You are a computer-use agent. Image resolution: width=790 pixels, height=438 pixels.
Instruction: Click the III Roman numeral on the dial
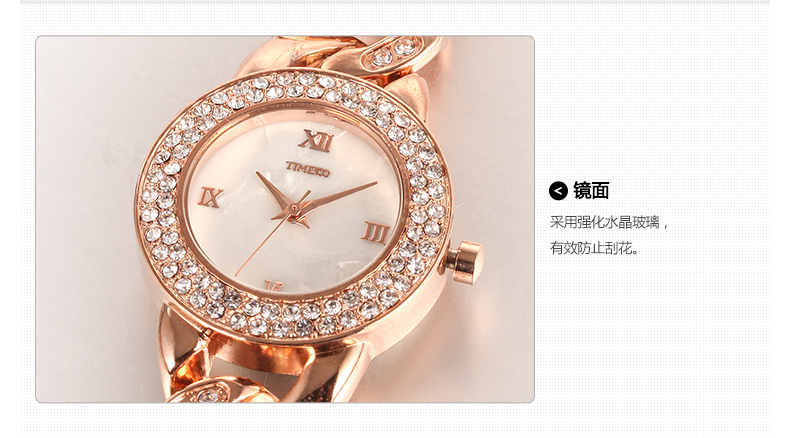(x=375, y=233)
